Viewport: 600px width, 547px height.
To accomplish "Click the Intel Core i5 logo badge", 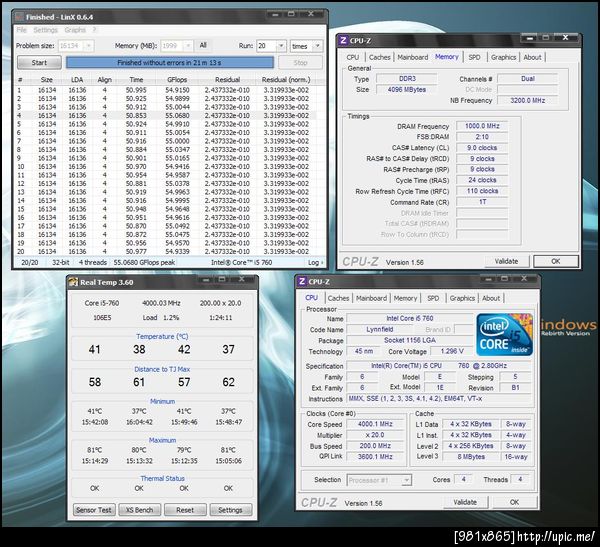I will (x=505, y=334).
